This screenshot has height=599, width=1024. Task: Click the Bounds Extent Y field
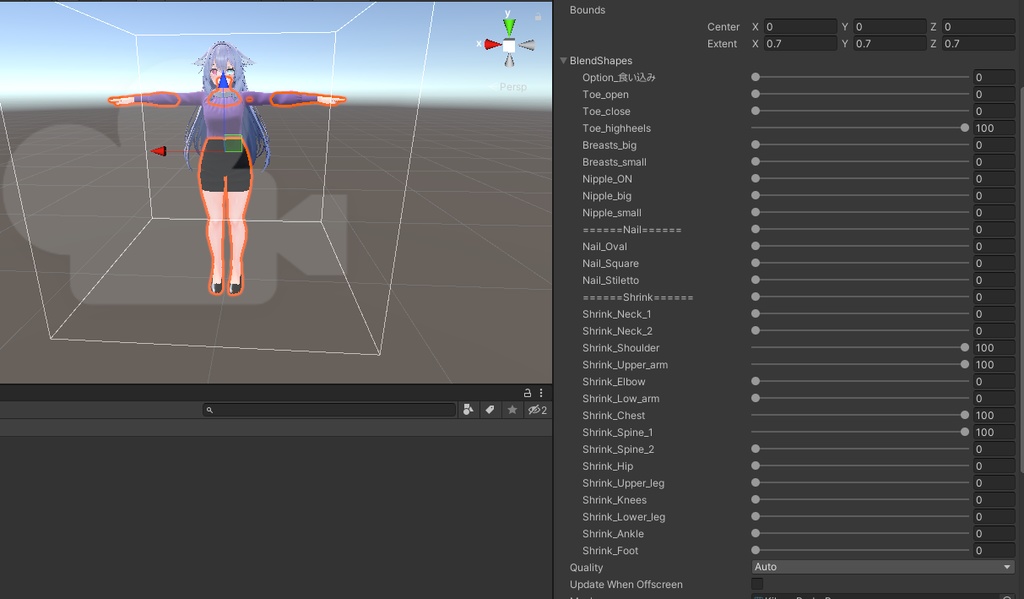[889, 44]
